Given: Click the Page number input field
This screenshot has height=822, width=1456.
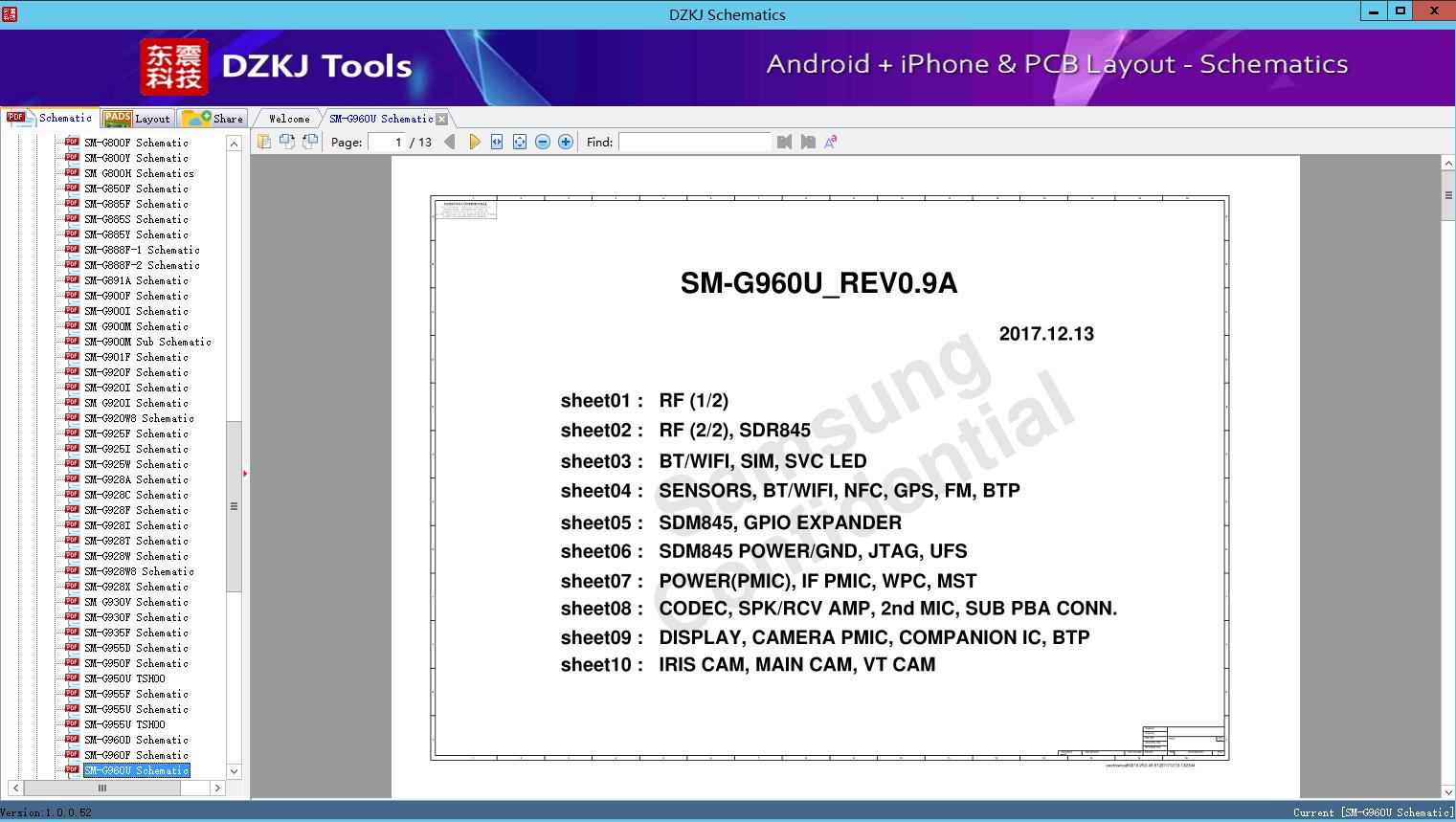Looking at the screenshot, I should (387, 142).
